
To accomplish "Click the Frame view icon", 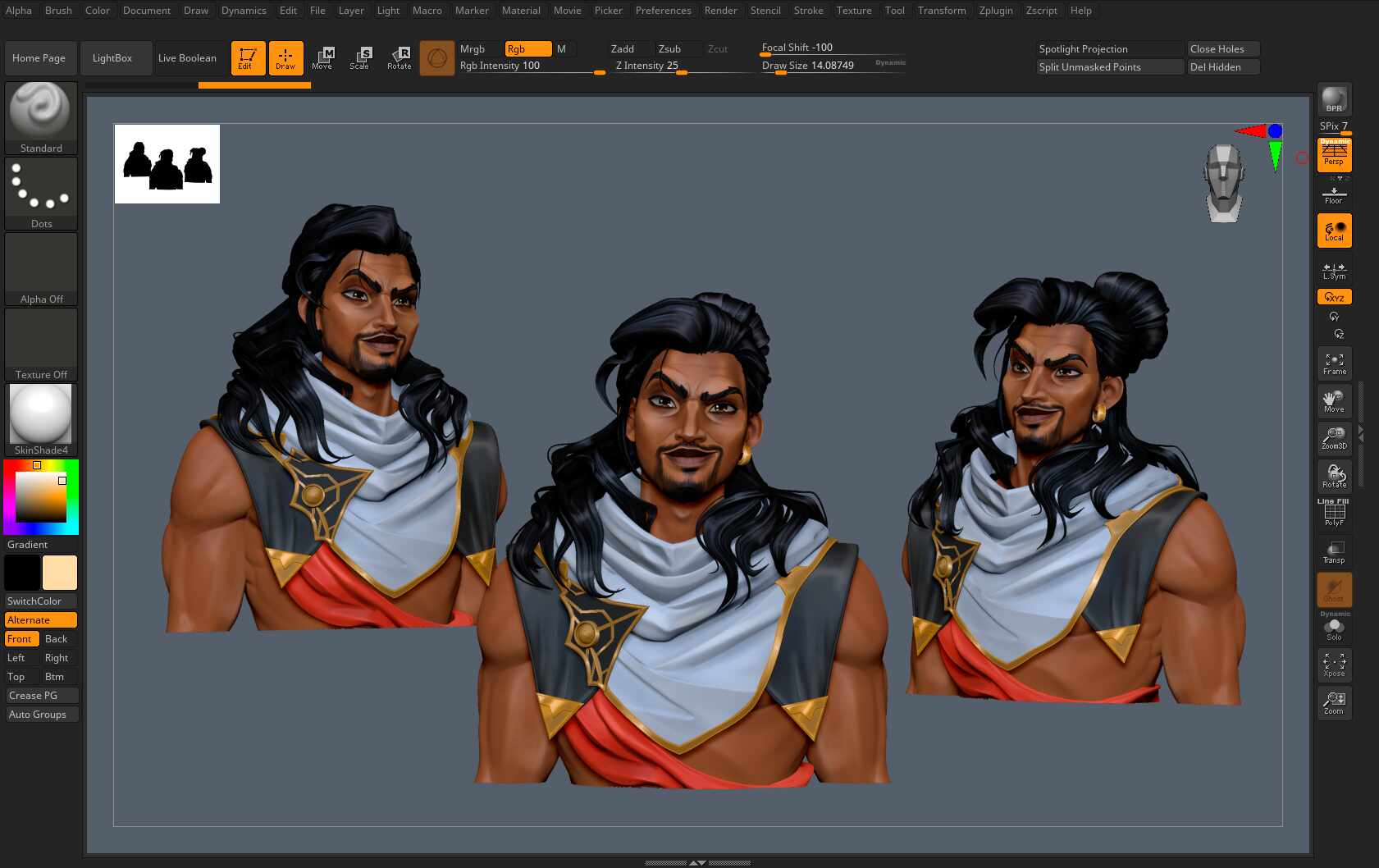I will tap(1334, 363).
